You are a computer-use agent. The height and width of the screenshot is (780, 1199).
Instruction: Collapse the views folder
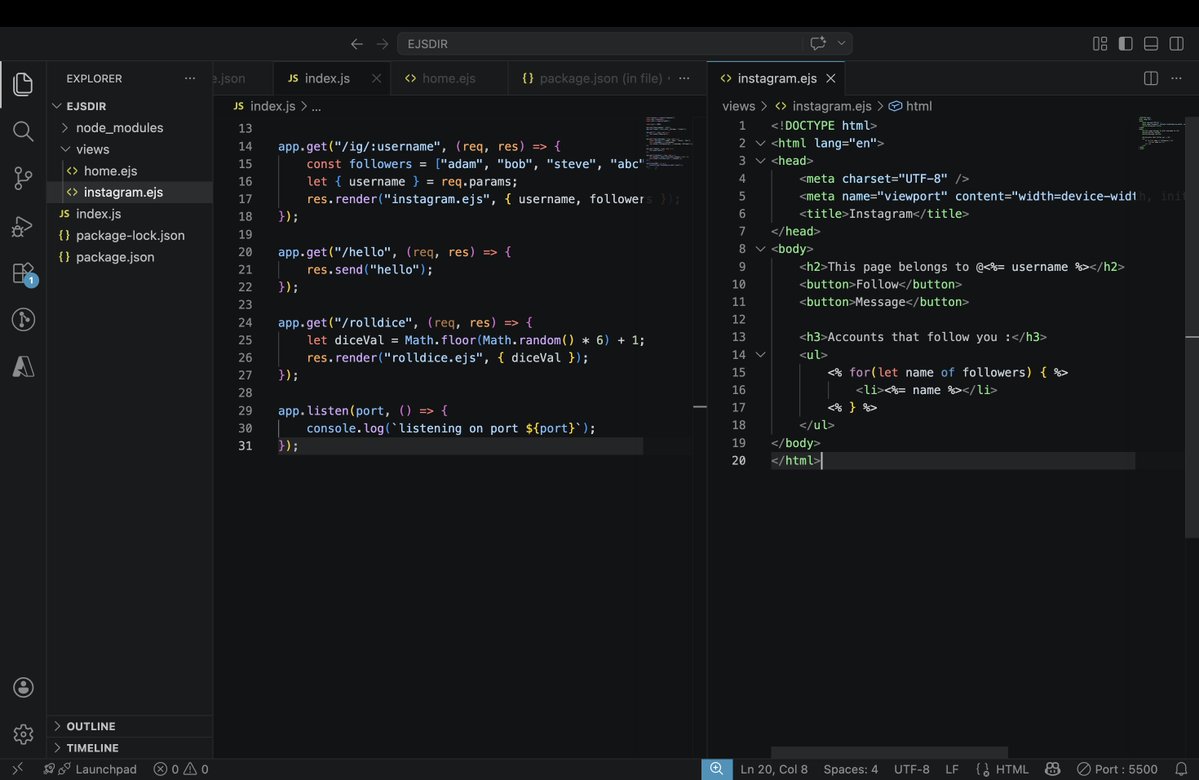(92, 149)
